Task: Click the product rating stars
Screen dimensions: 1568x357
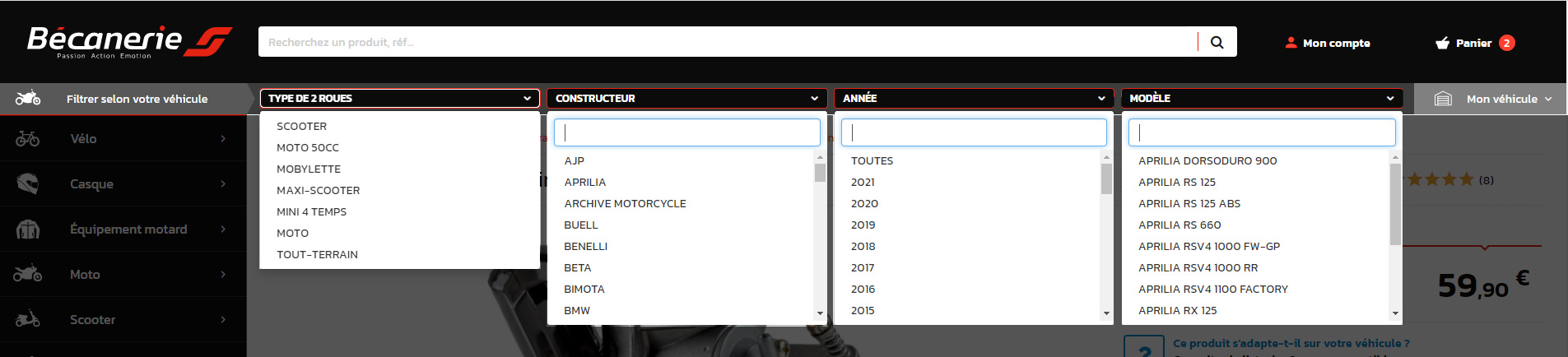Action: pos(1438,179)
